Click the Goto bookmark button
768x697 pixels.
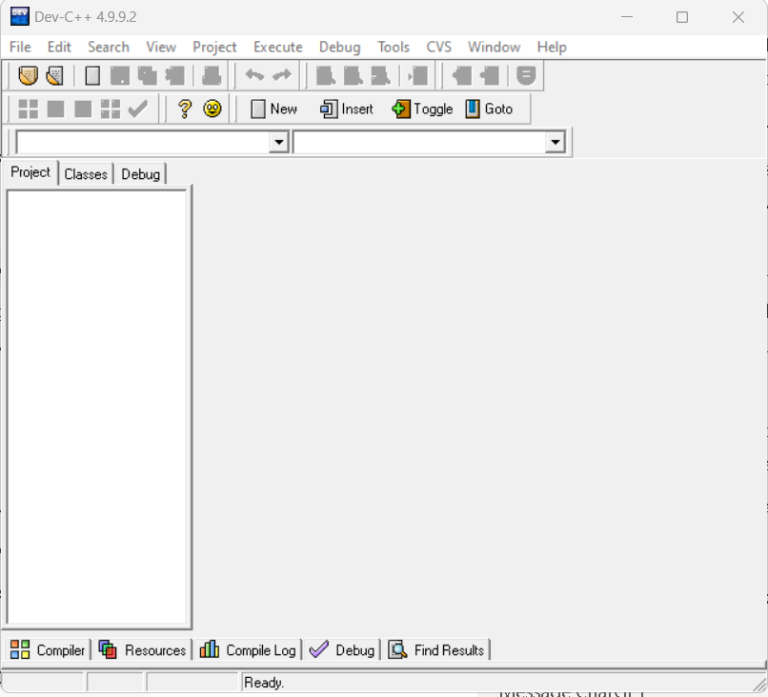(x=489, y=109)
